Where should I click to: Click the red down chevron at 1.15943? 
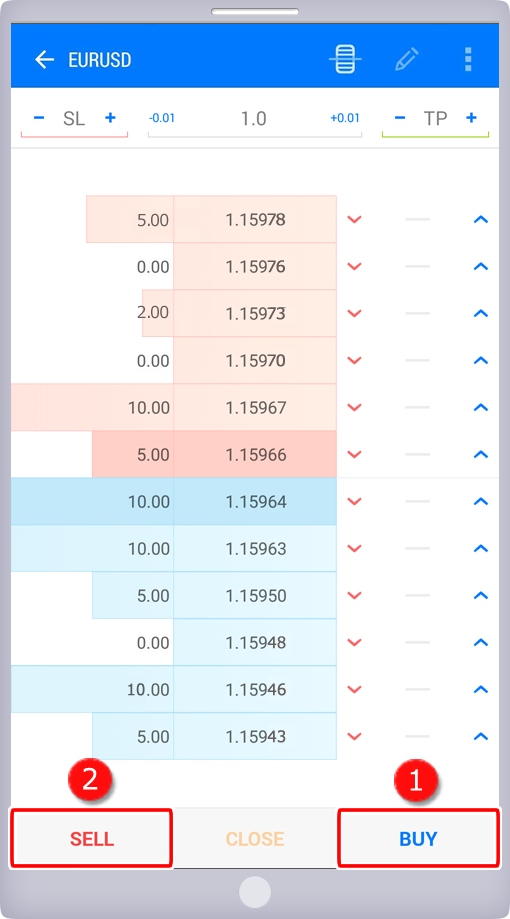[x=355, y=736]
